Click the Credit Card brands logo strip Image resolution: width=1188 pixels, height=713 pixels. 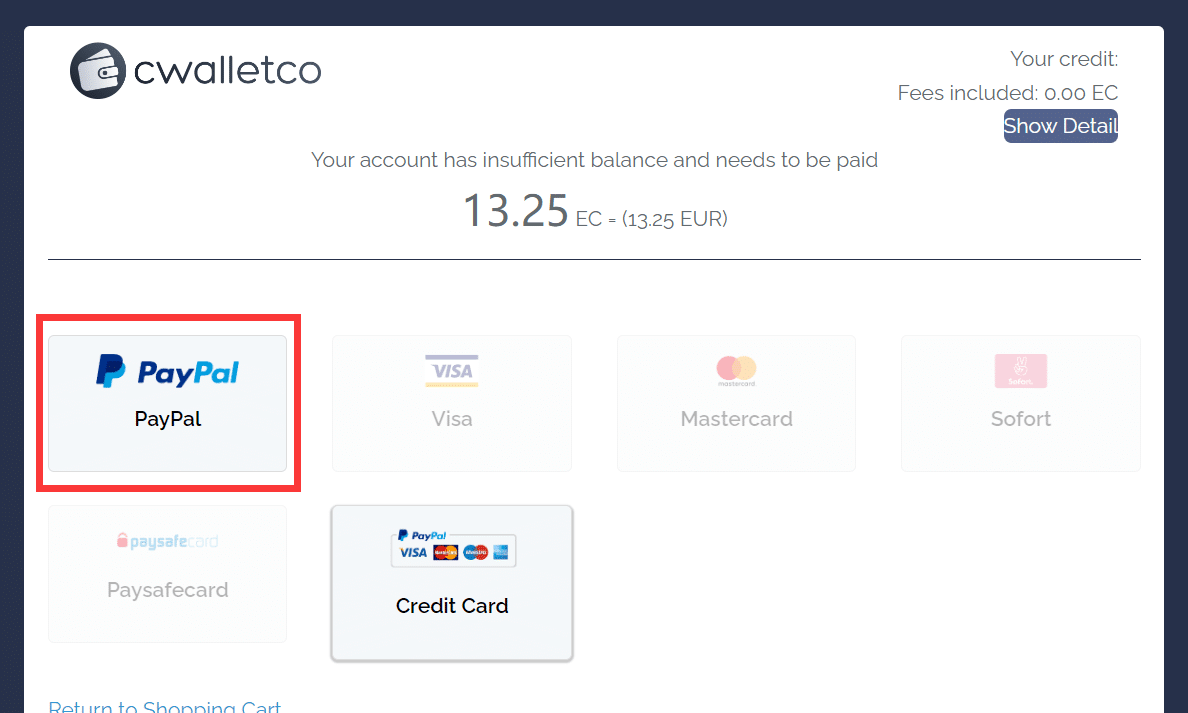coord(453,548)
